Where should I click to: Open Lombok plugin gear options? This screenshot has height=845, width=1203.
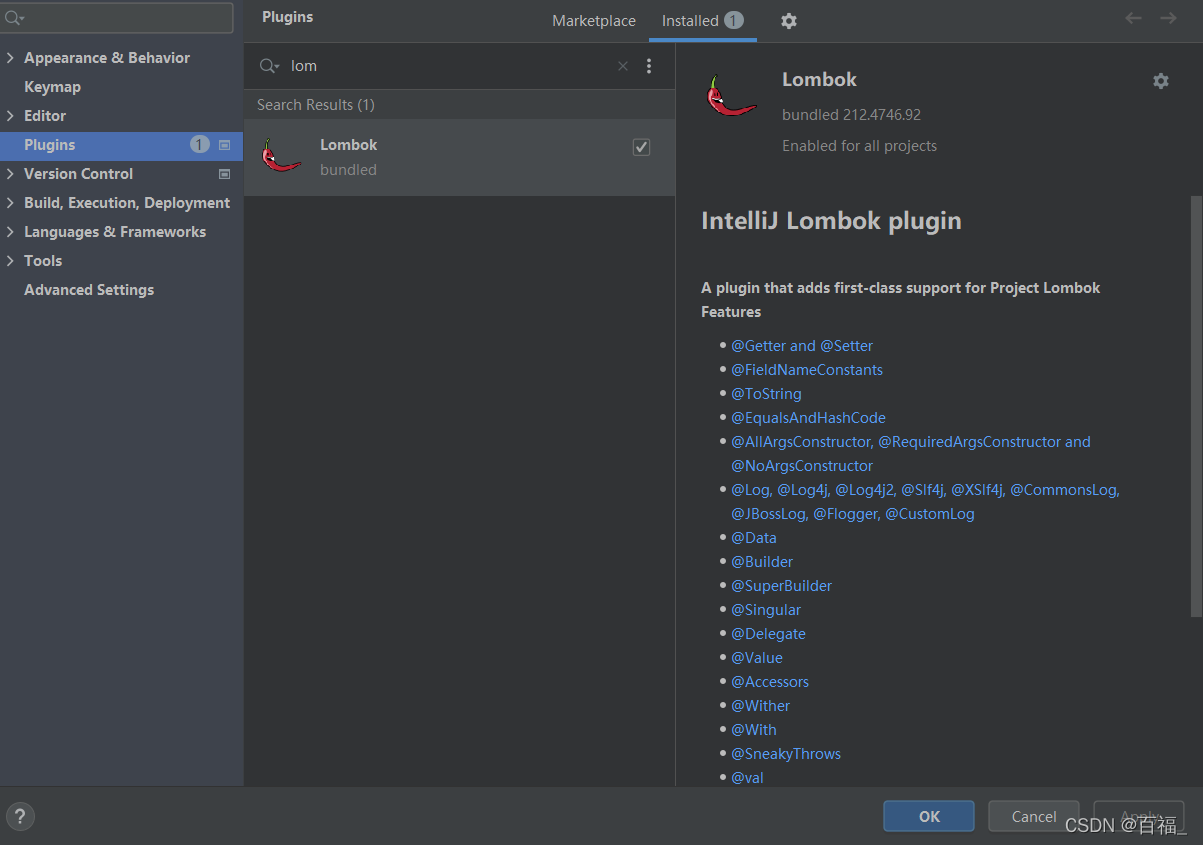click(1160, 81)
